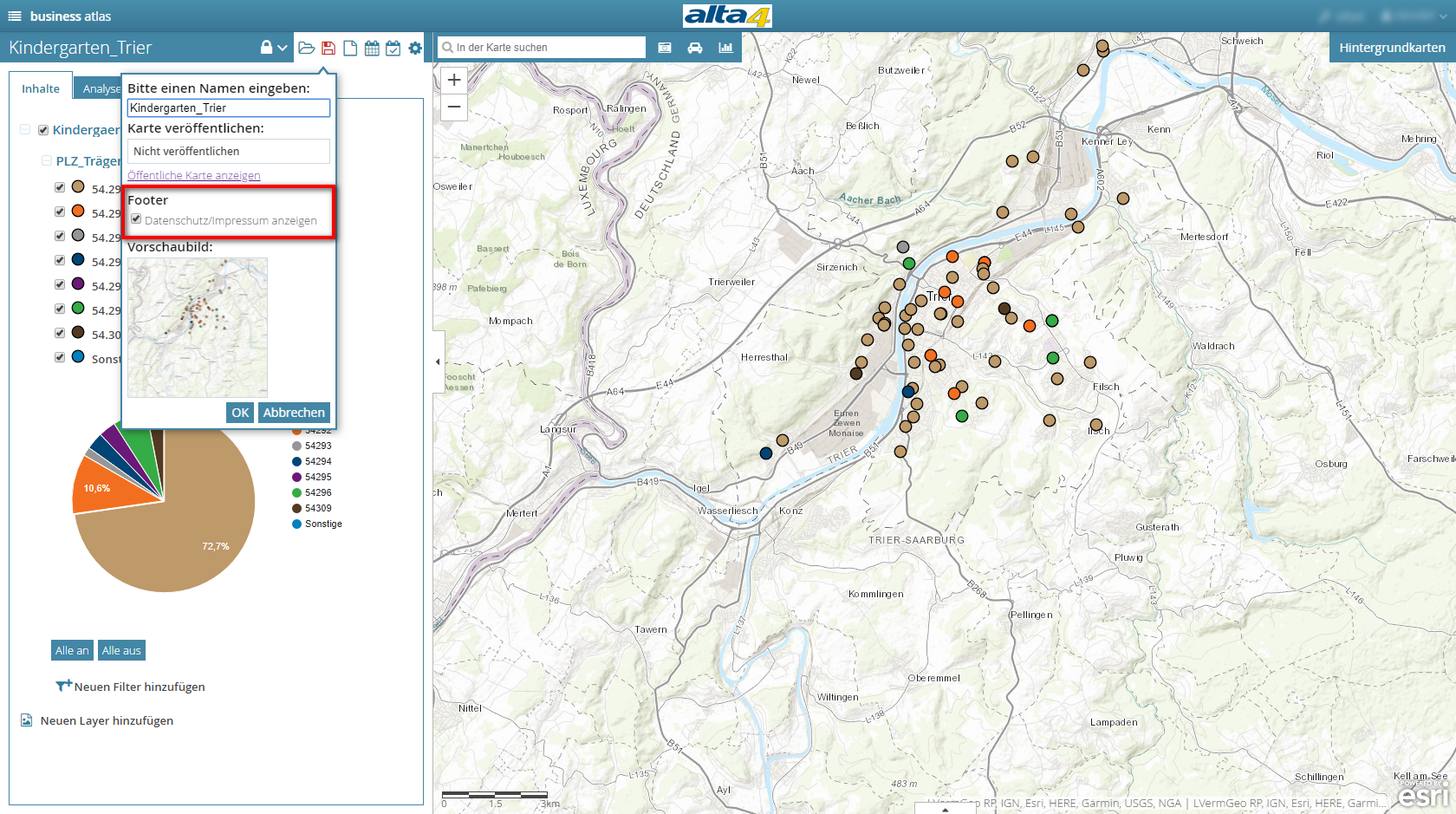Click the lock icon beside Kindergarten_Trier
The width and height of the screenshot is (1456, 814).
pyautogui.click(x=267, y=48)
